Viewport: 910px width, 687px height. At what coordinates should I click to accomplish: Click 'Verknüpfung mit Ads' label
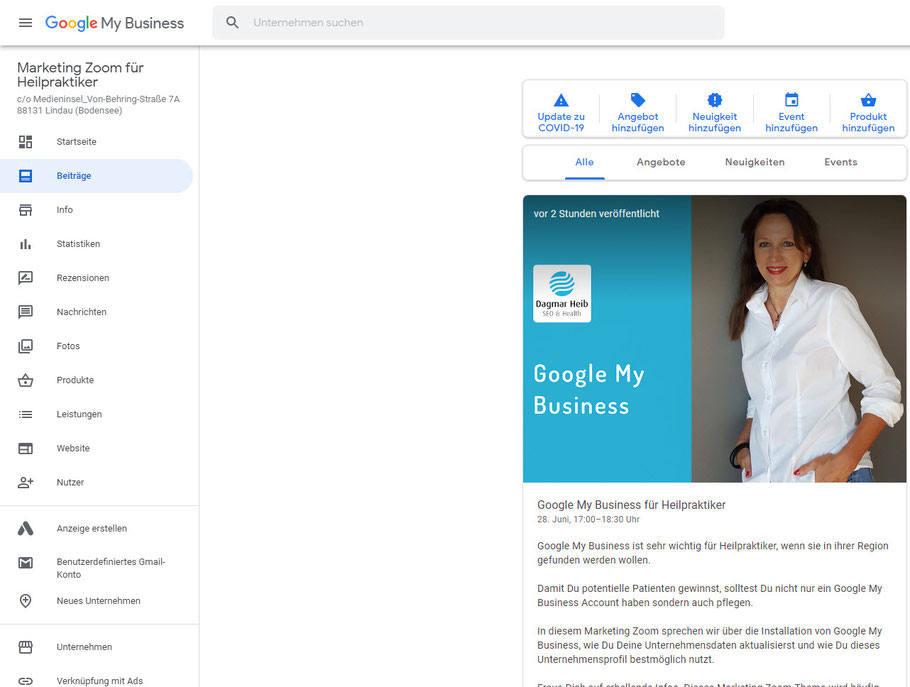(x=99, y=681)
